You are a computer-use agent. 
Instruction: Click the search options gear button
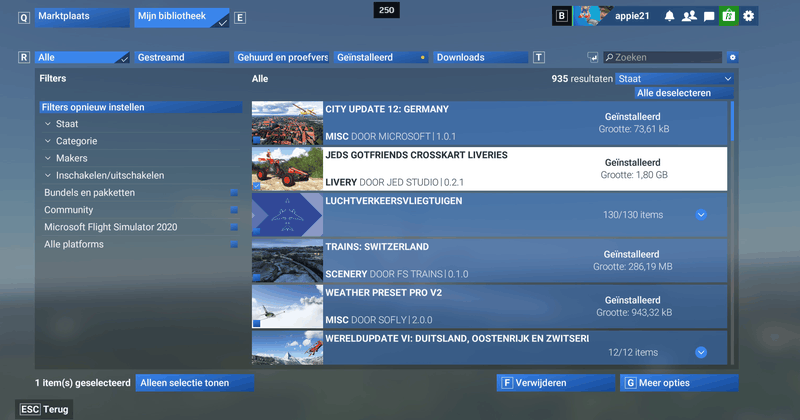pyautogui.click(x=733, y=57)
